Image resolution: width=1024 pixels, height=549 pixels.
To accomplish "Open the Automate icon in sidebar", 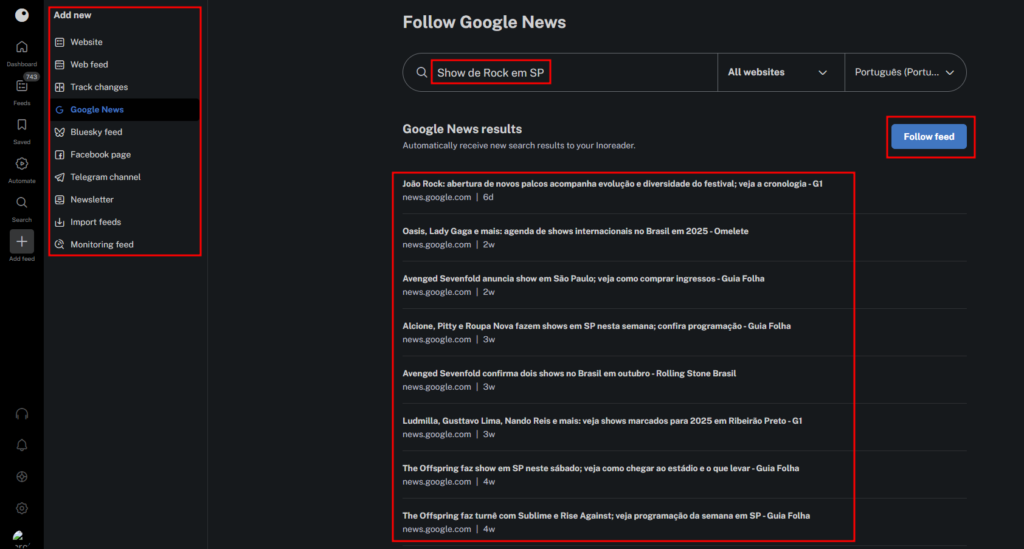I will [x=22, y=164].
